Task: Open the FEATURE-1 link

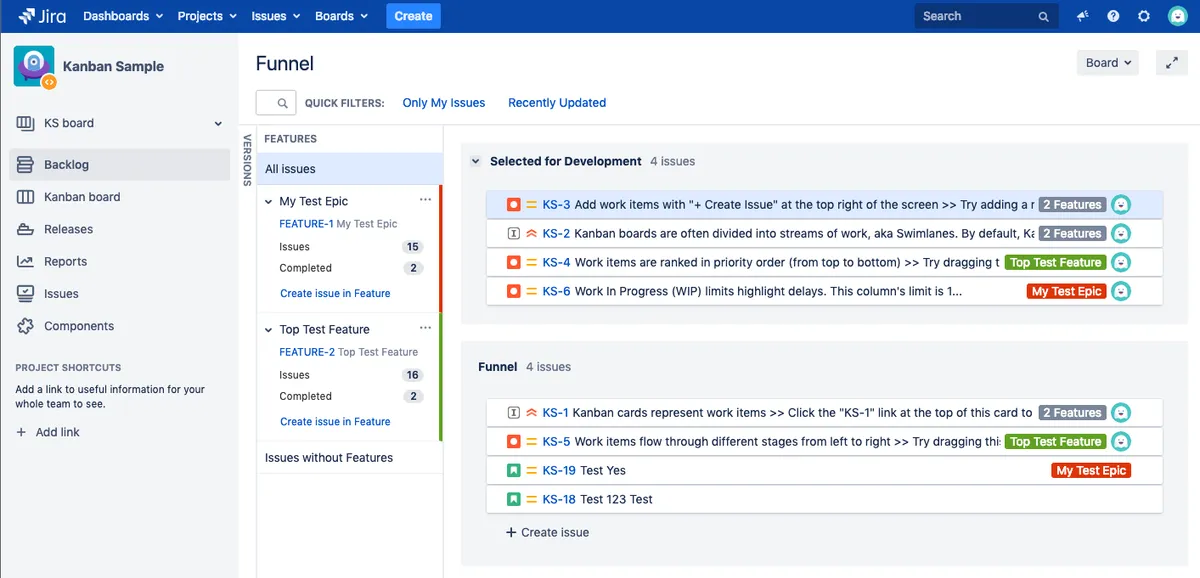Action: point(306,224)
